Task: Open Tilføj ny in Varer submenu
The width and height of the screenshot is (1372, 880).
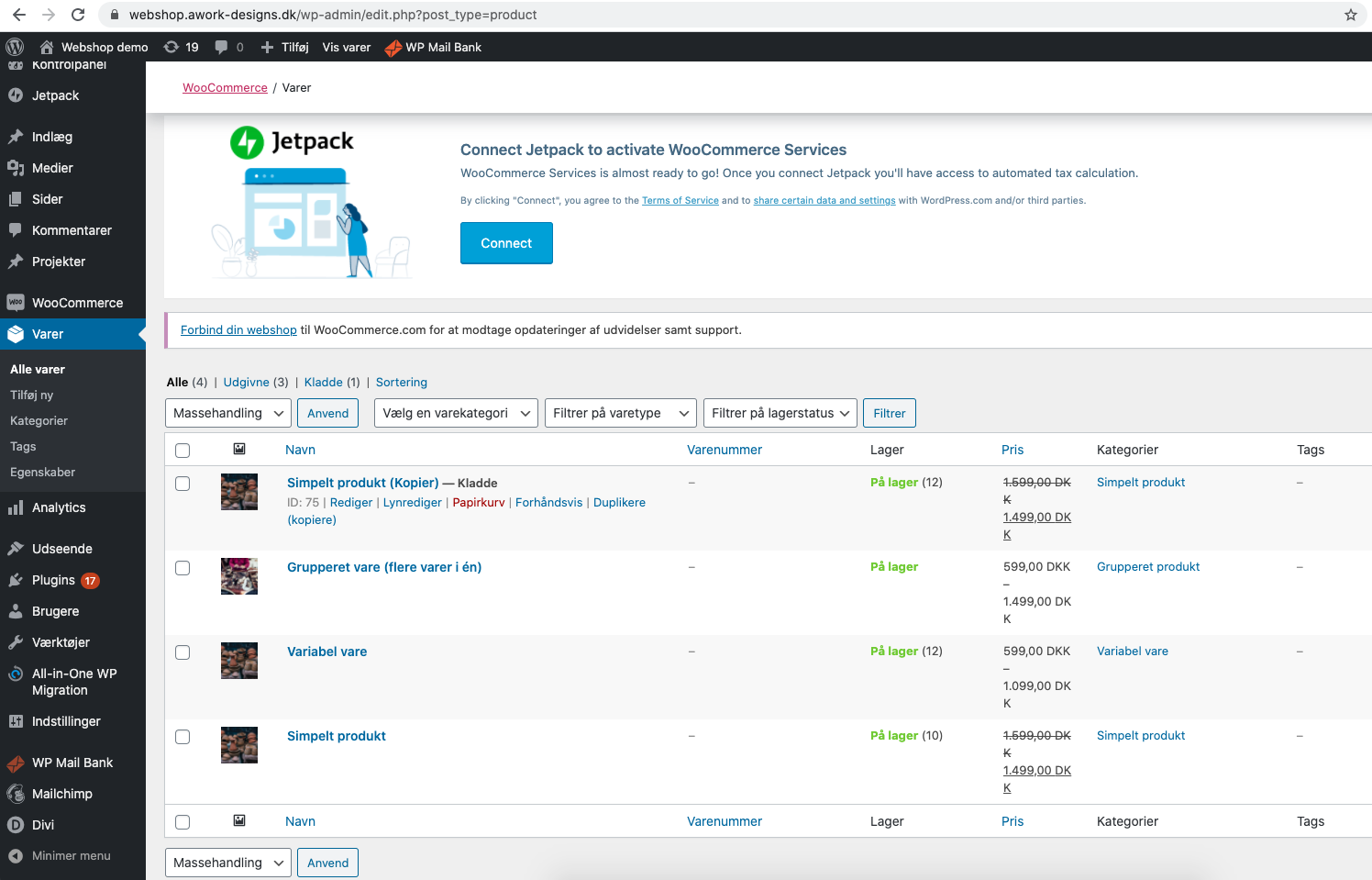Action: coord(32,395)
